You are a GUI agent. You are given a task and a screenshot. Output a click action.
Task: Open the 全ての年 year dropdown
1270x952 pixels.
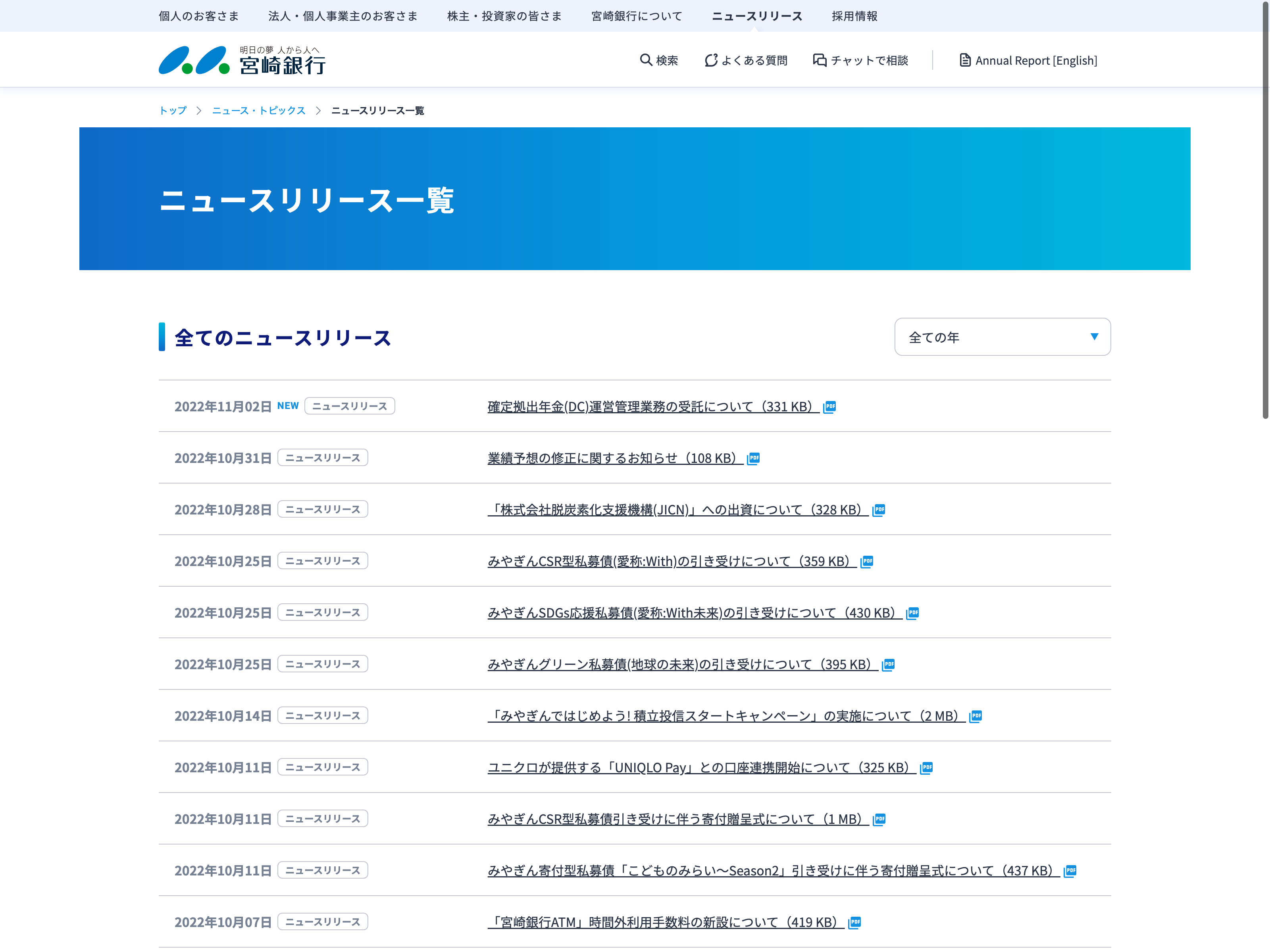tap(1002, 337)
